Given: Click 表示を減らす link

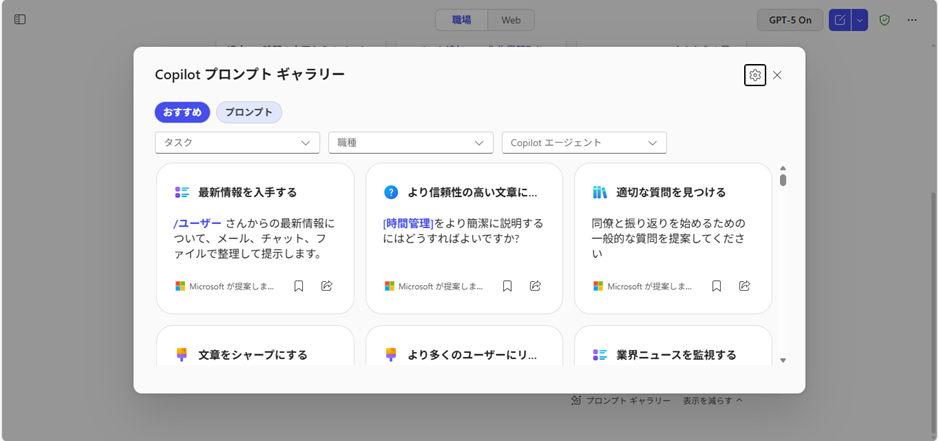Looking at the screenshot, I should click(x=713, y=401).
